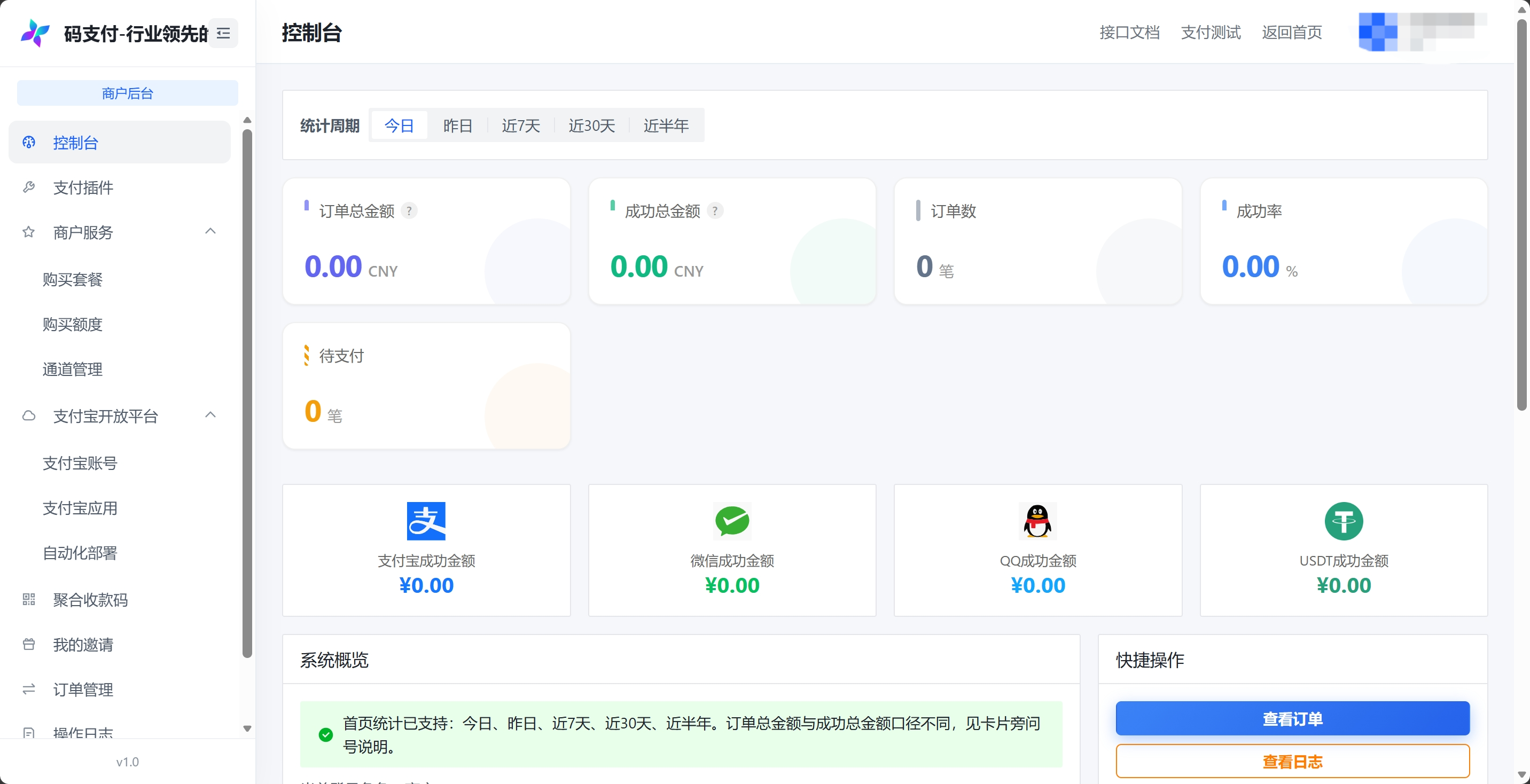Viewport: 1530px width, 784px height.
Task: Go to 返回首页 link
Action: tap(1292, 33)
